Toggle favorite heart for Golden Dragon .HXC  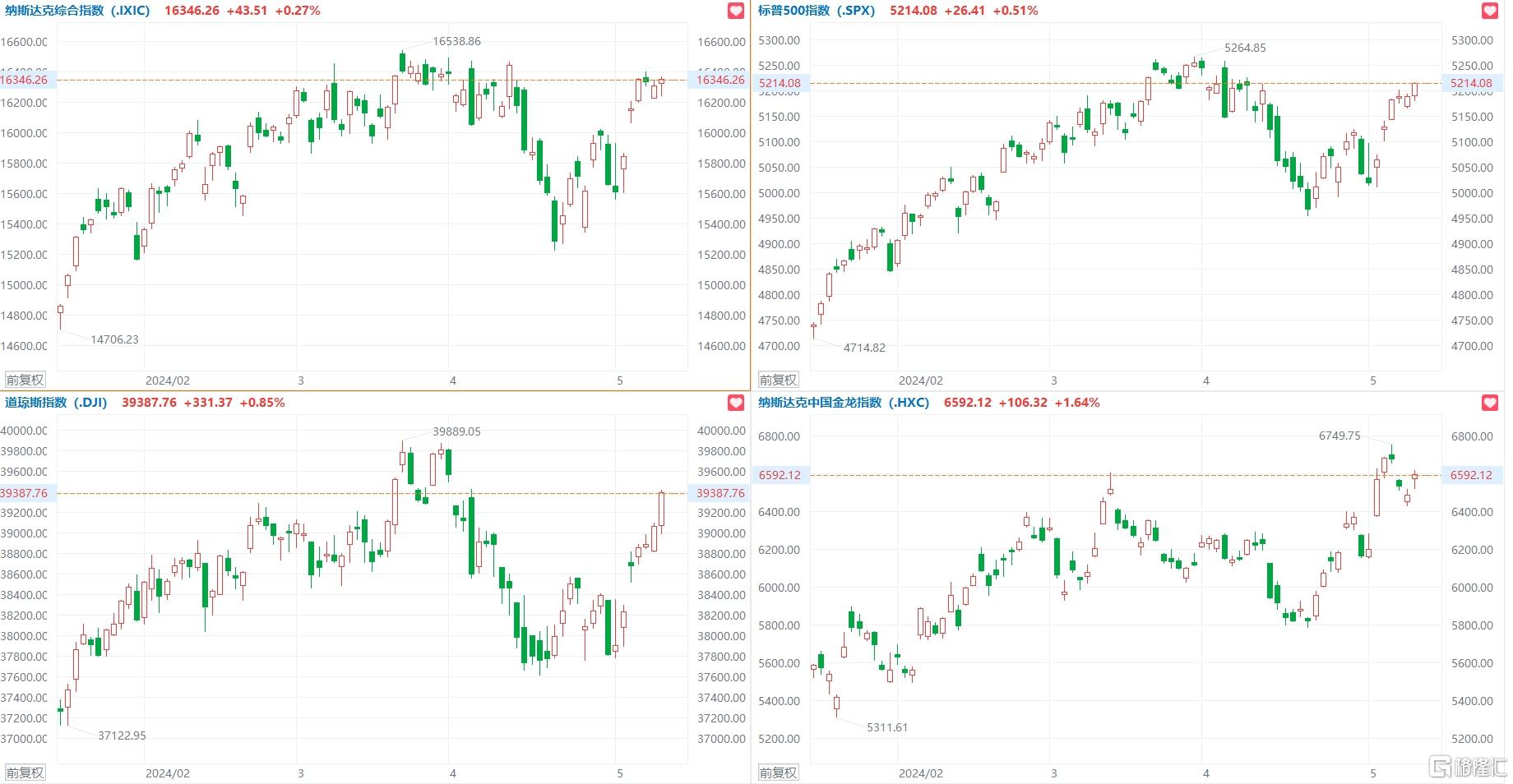click(1490, 403)
